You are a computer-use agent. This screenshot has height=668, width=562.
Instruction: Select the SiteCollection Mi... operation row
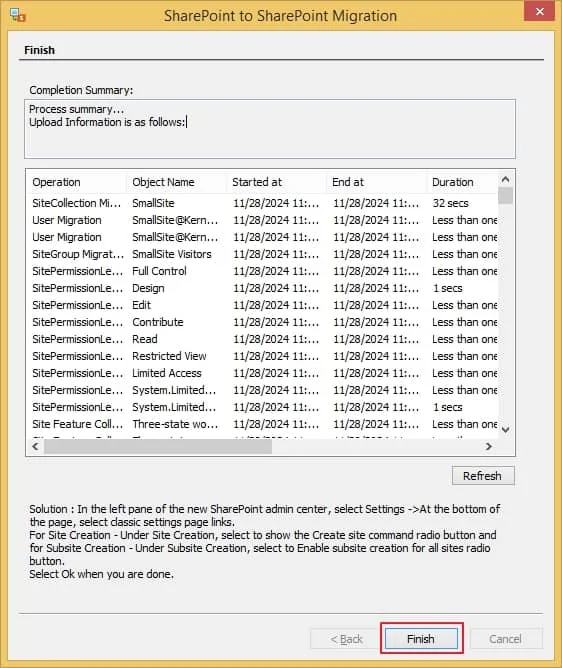(x=263, y=203)
